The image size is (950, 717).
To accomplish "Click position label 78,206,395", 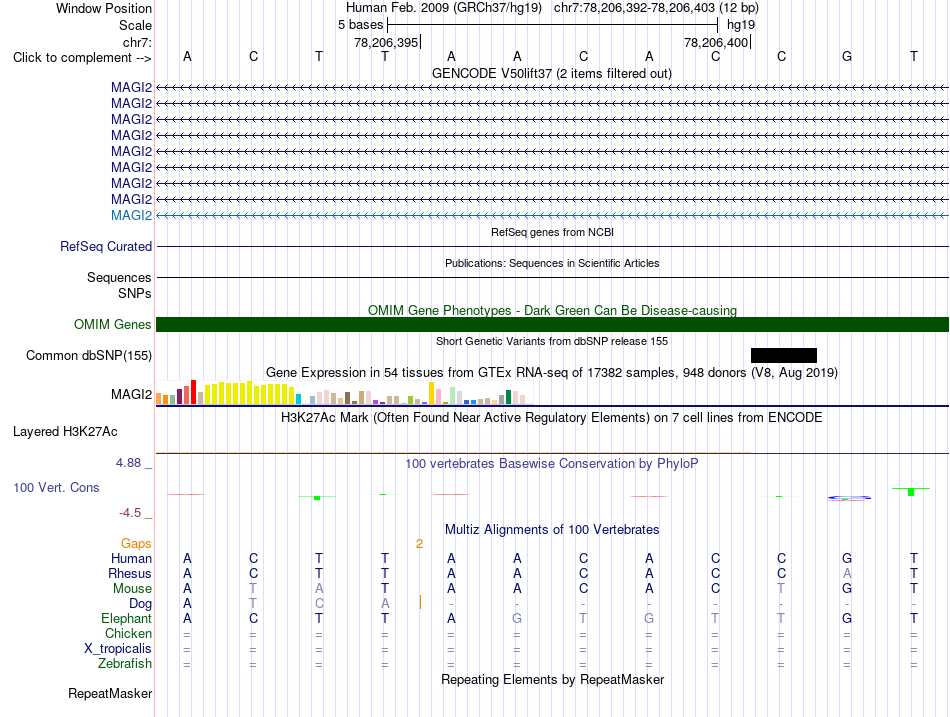I will (x=386, y=42).
